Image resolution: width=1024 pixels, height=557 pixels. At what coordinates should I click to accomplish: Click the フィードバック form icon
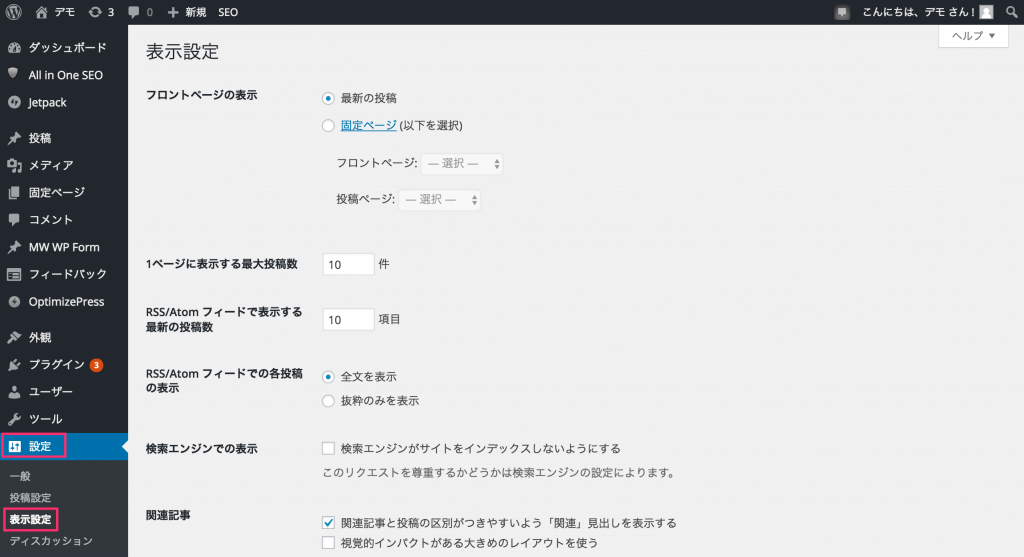click(x=14, y=274)
